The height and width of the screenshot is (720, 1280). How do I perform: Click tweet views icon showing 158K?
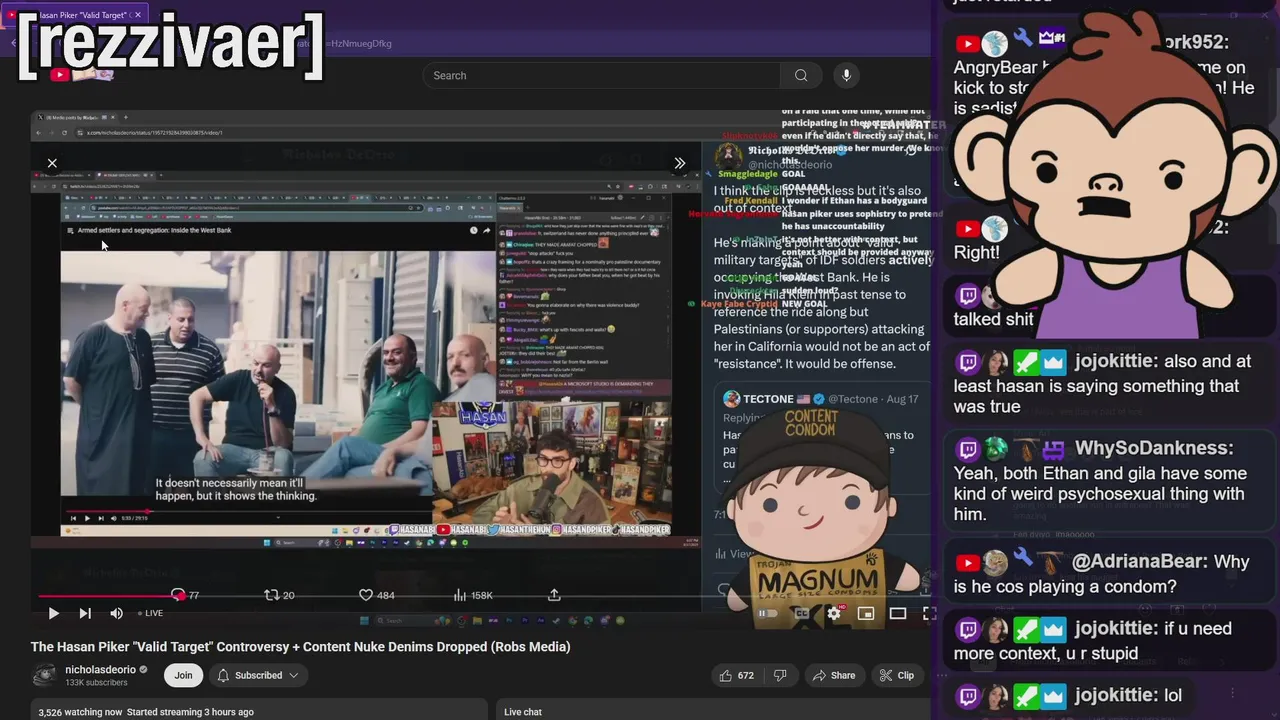pos(472,595)
